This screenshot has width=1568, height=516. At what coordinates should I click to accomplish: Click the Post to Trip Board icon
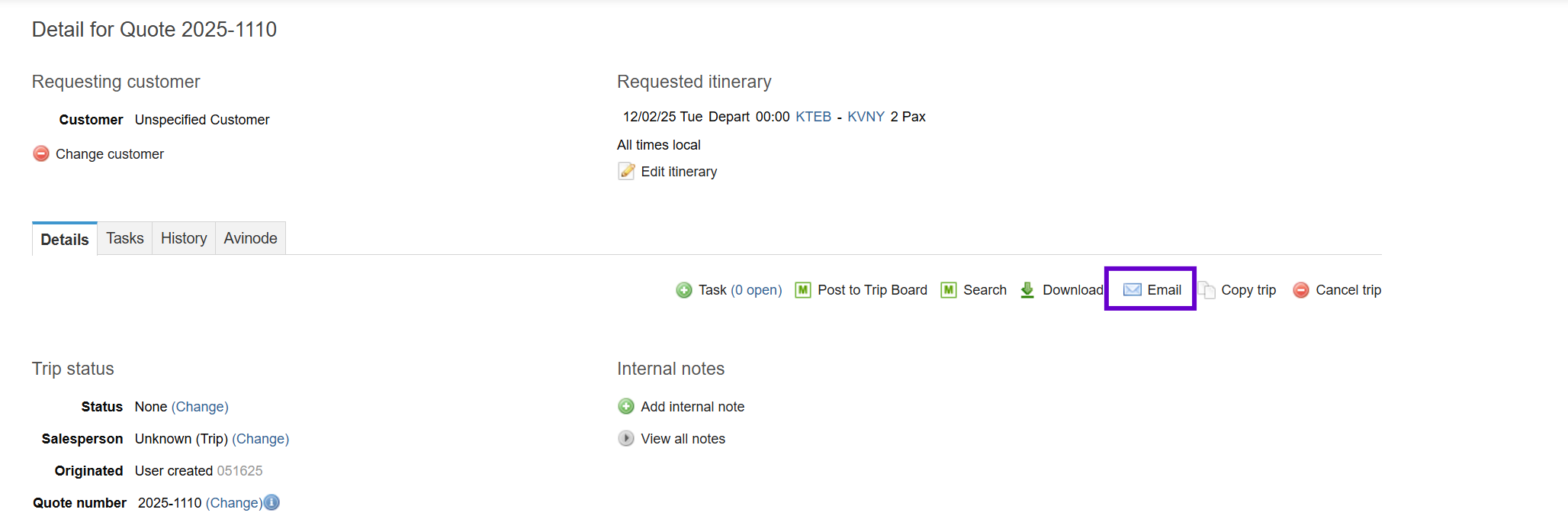[803, 290]
